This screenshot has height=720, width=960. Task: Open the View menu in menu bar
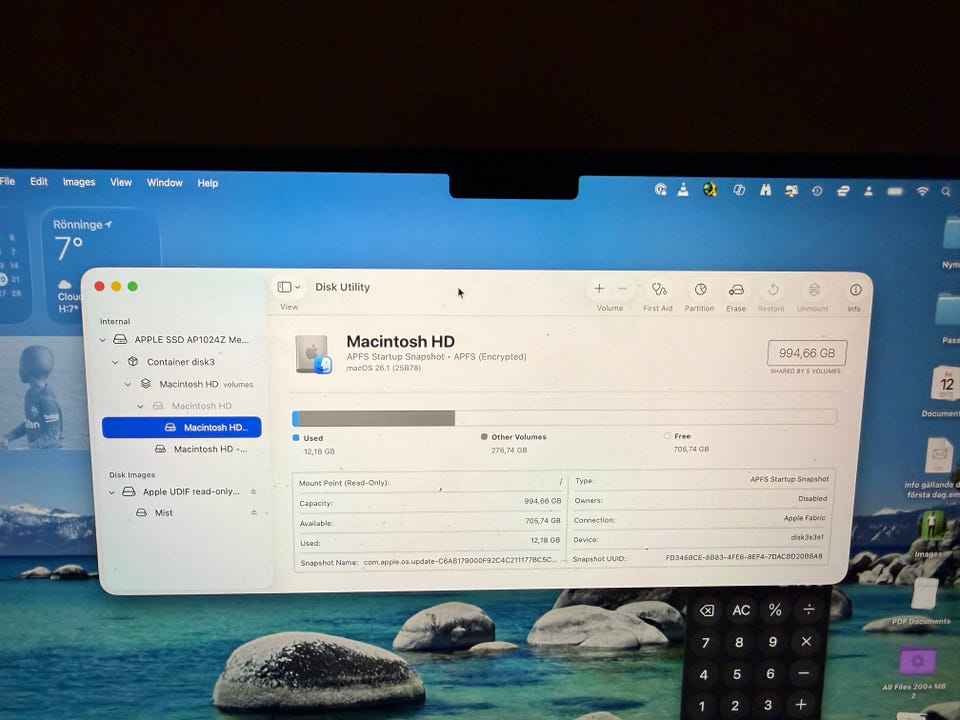click(121, 182)
